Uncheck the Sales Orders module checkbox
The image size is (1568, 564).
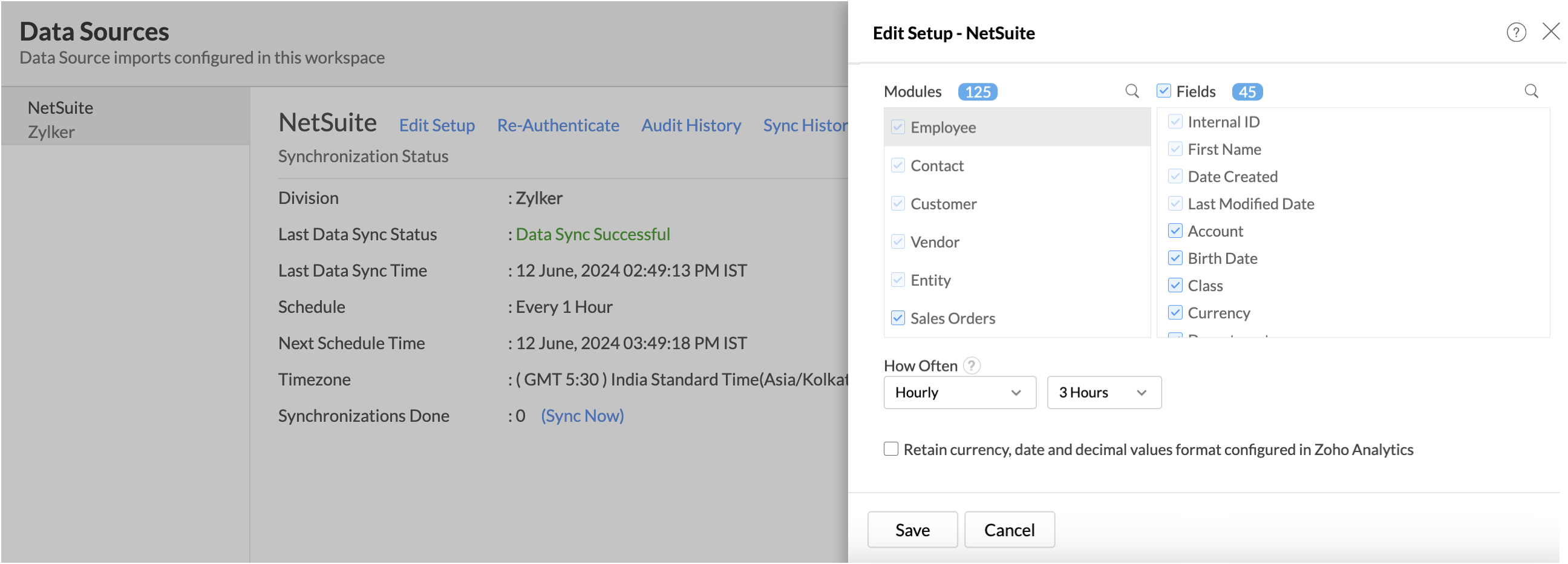[x=898, y=318]
